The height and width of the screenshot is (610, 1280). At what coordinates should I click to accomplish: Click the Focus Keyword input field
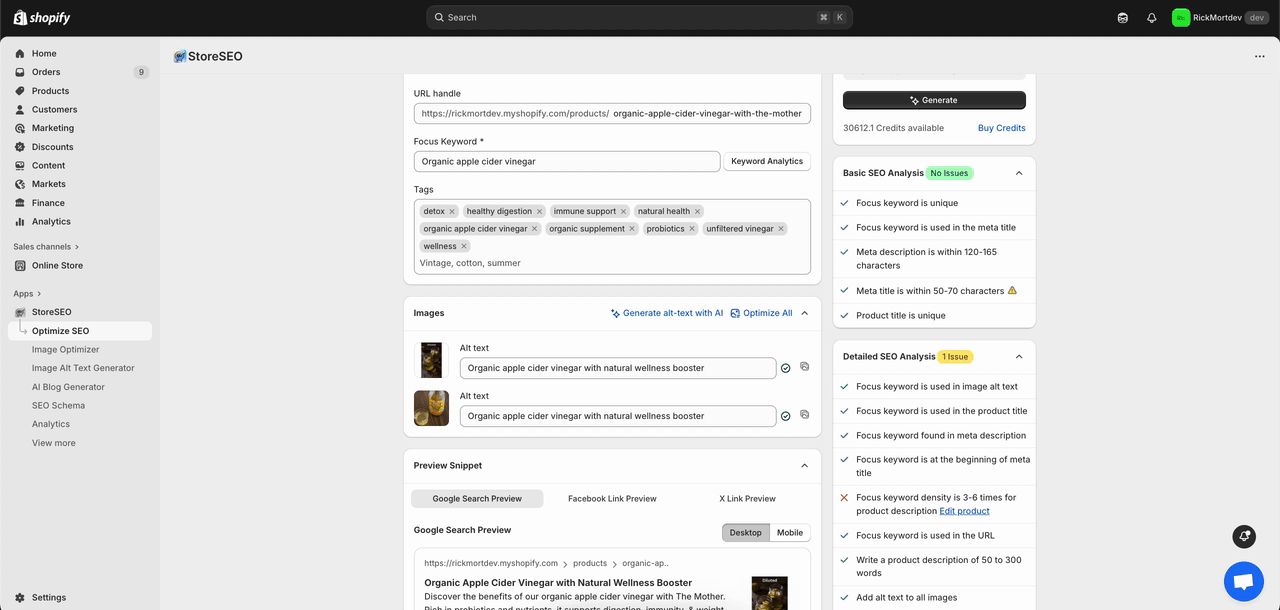(x=566, y=162)
